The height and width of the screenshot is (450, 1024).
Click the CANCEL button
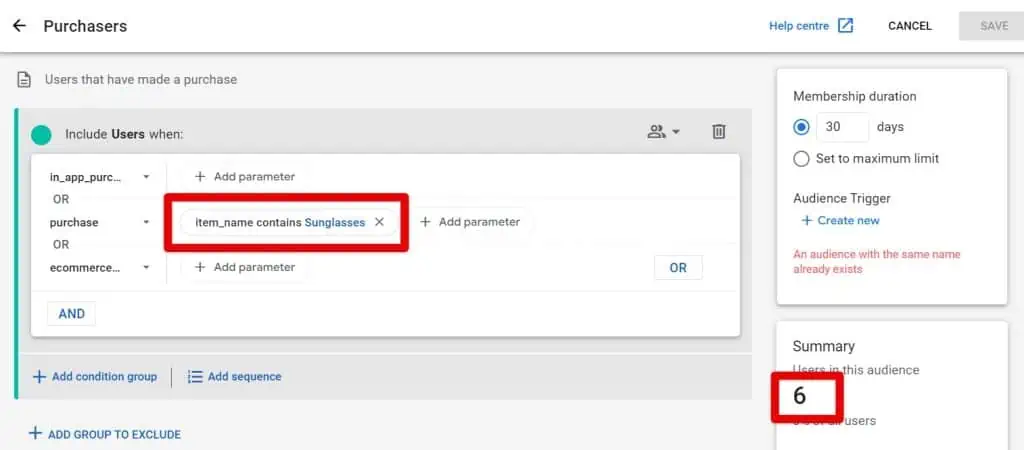coord(909,26)
